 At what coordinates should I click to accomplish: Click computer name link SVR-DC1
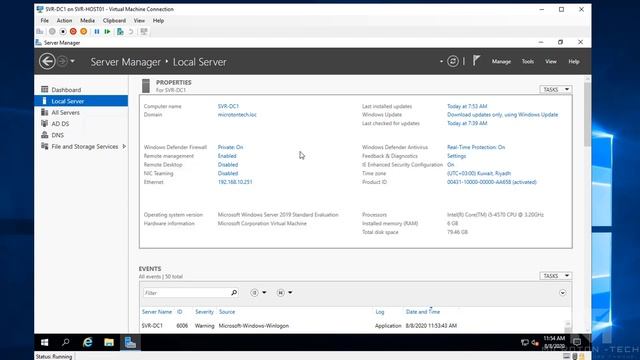click(x=228, y=106)
